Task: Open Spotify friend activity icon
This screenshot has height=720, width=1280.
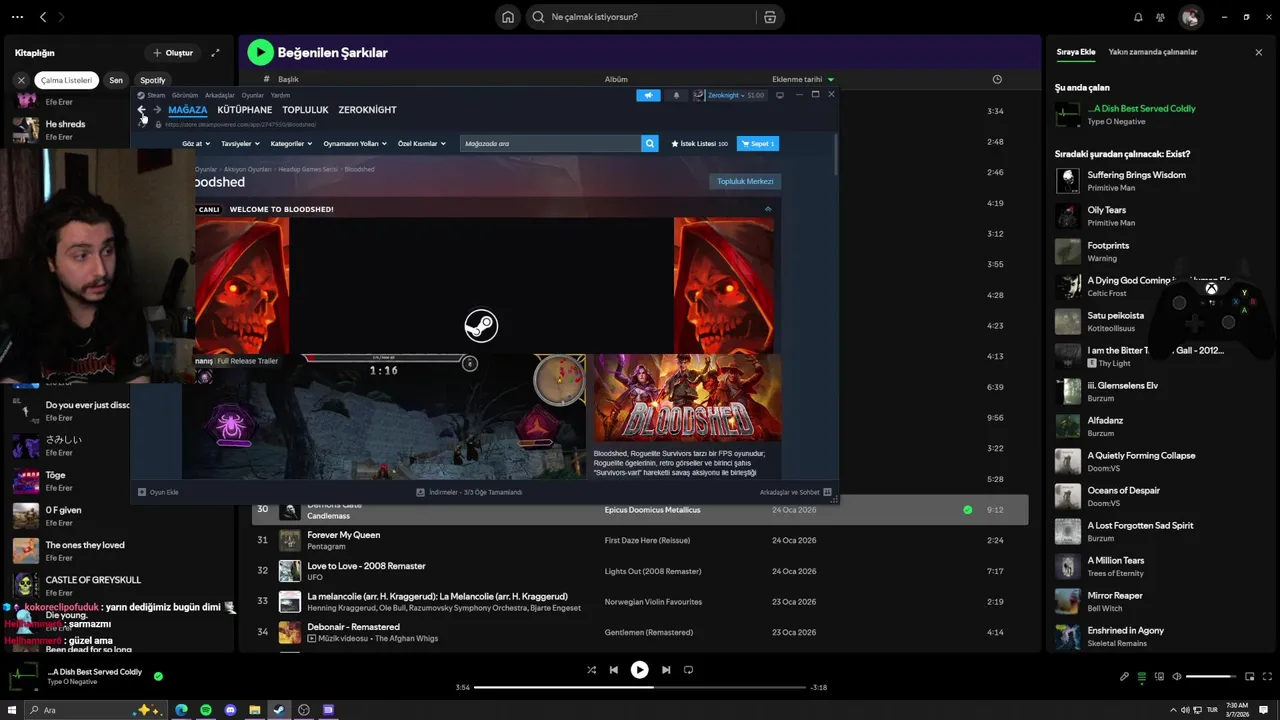Action: click(1160, 17)
